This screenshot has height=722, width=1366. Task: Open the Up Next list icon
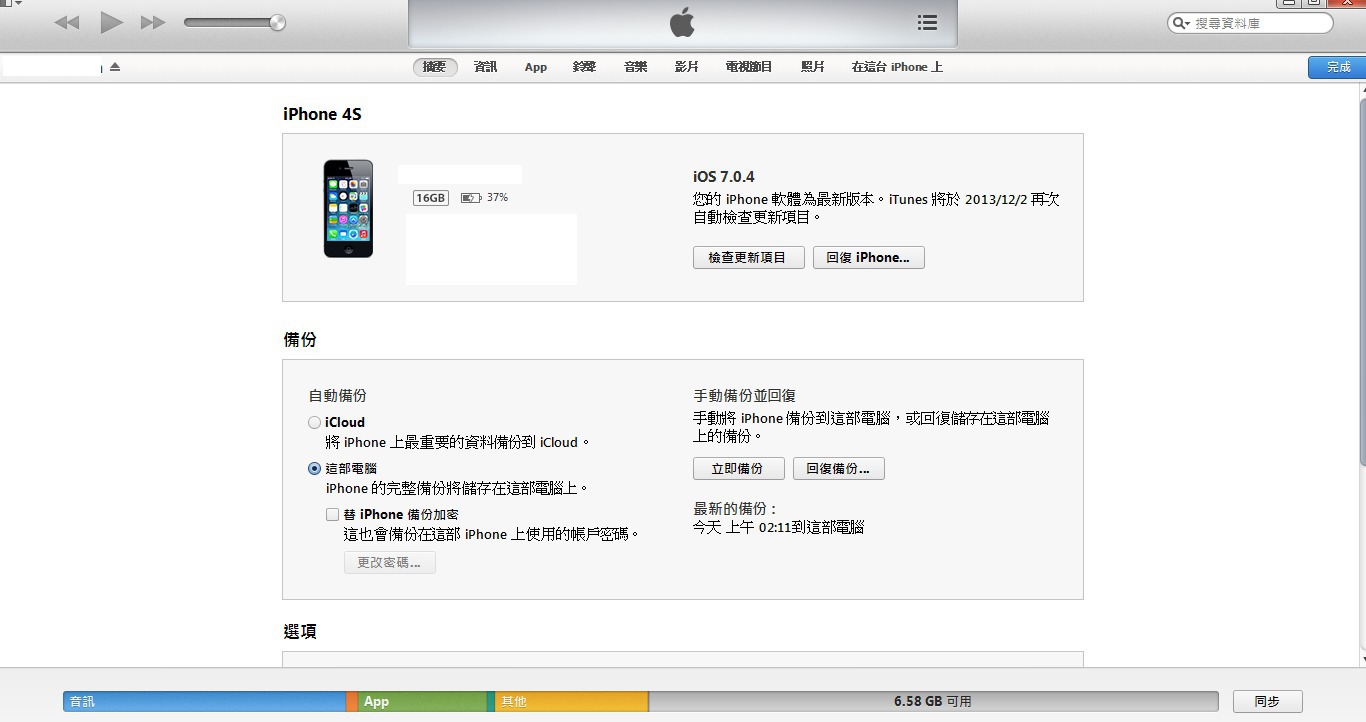click(927, 22)
